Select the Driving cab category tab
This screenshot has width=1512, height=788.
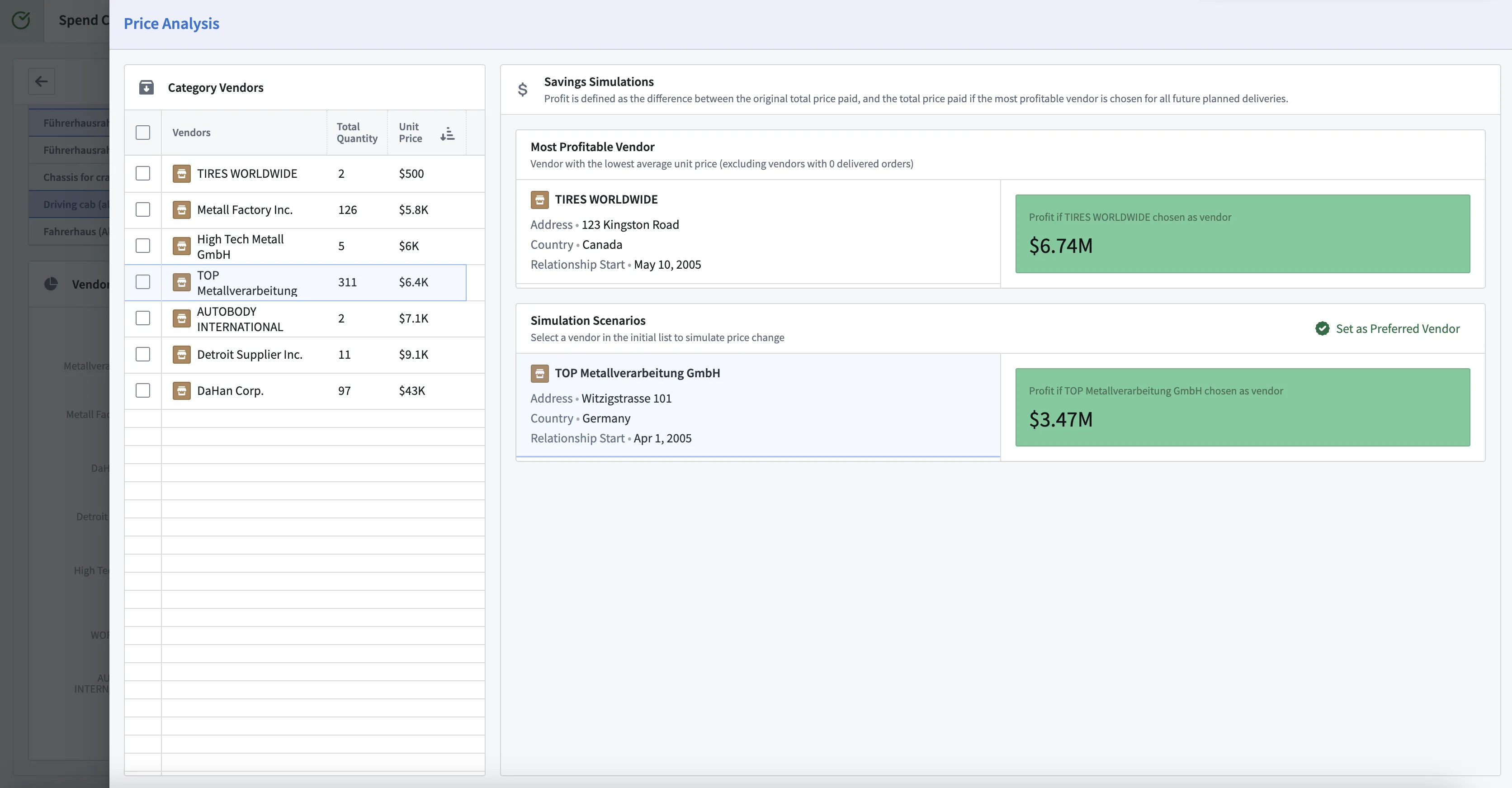coord(75,204)
